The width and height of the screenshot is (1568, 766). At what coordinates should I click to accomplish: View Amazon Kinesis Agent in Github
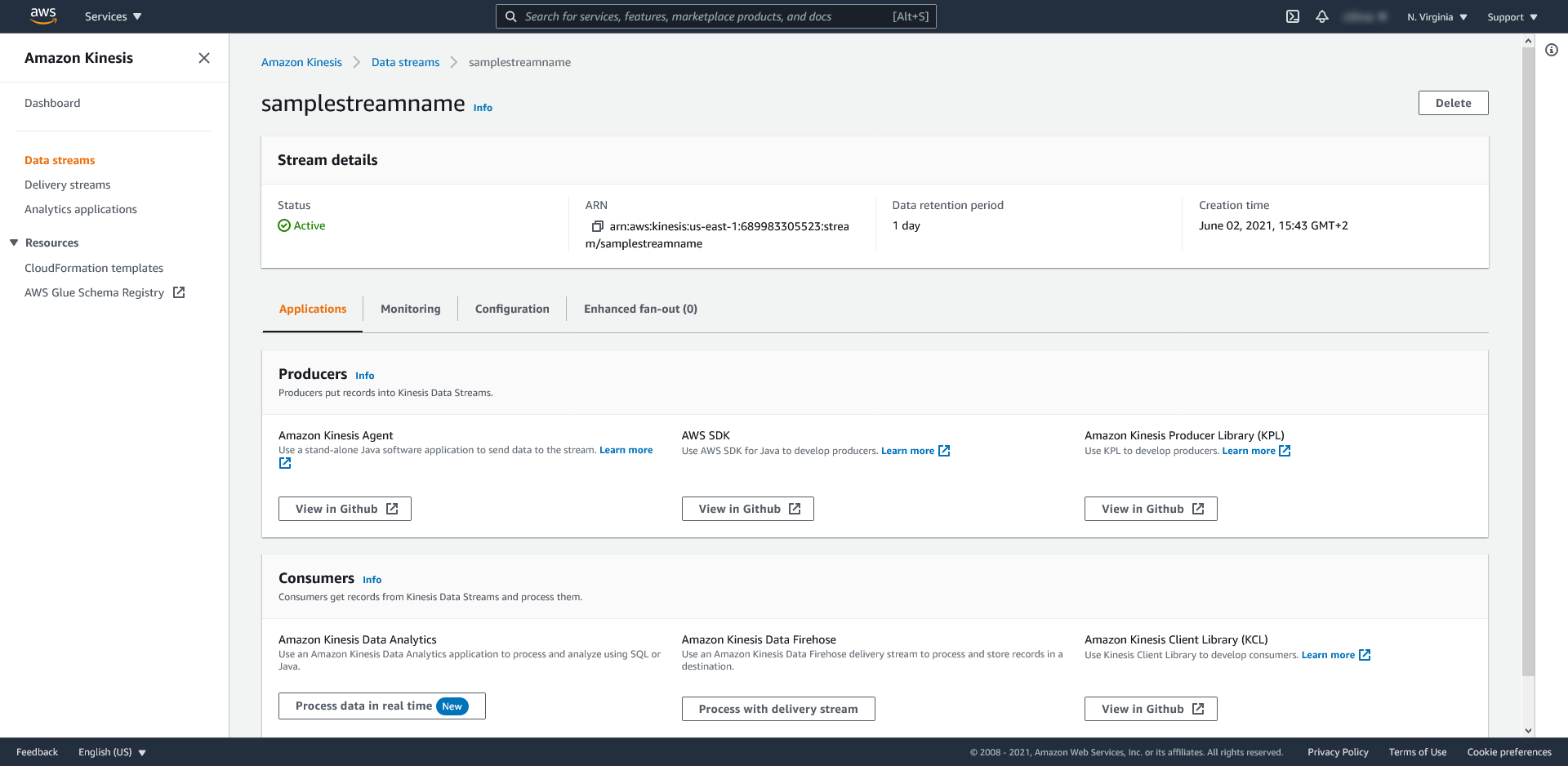(345, 509)
